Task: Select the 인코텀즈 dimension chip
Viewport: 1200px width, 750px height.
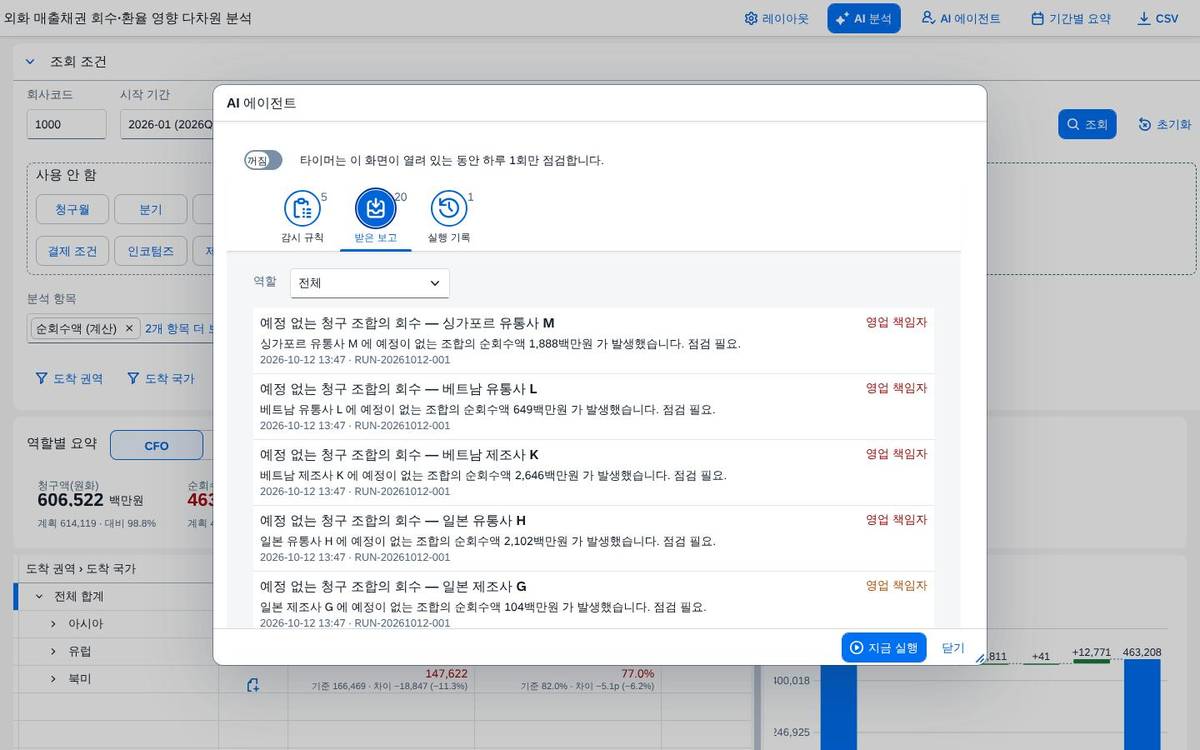Action: click(x=150, y=250)
